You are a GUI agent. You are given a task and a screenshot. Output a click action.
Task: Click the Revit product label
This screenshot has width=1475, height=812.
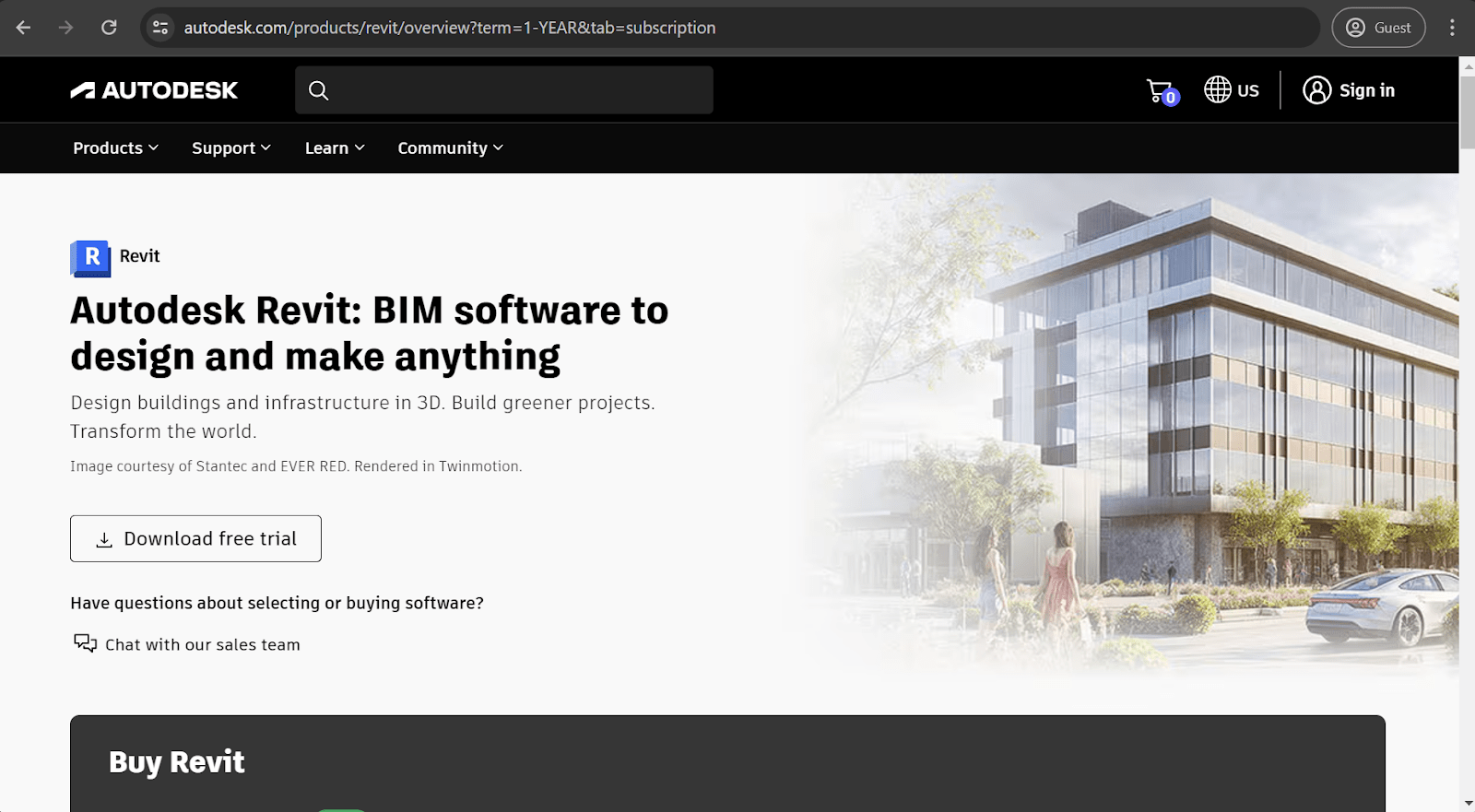139,256
